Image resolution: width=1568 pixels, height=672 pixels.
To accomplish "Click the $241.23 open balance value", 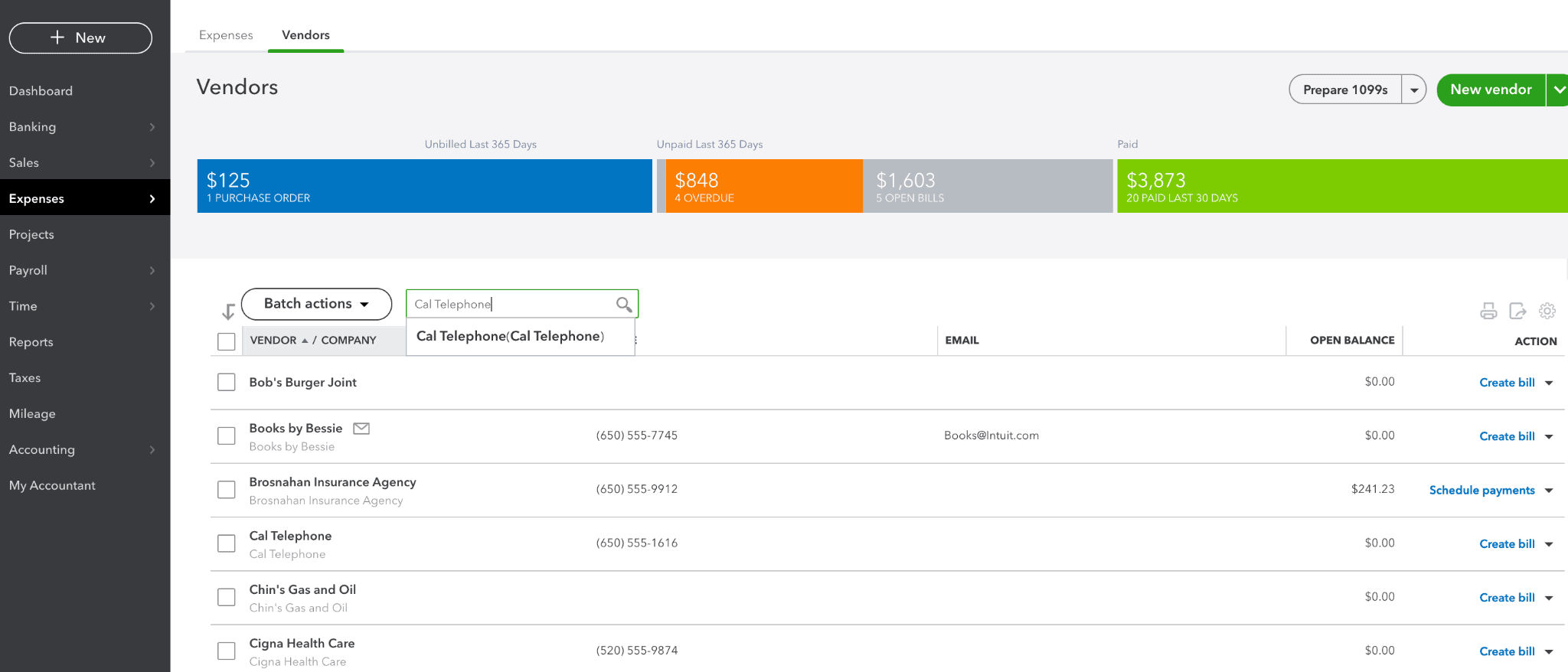I will (1373, 489).
